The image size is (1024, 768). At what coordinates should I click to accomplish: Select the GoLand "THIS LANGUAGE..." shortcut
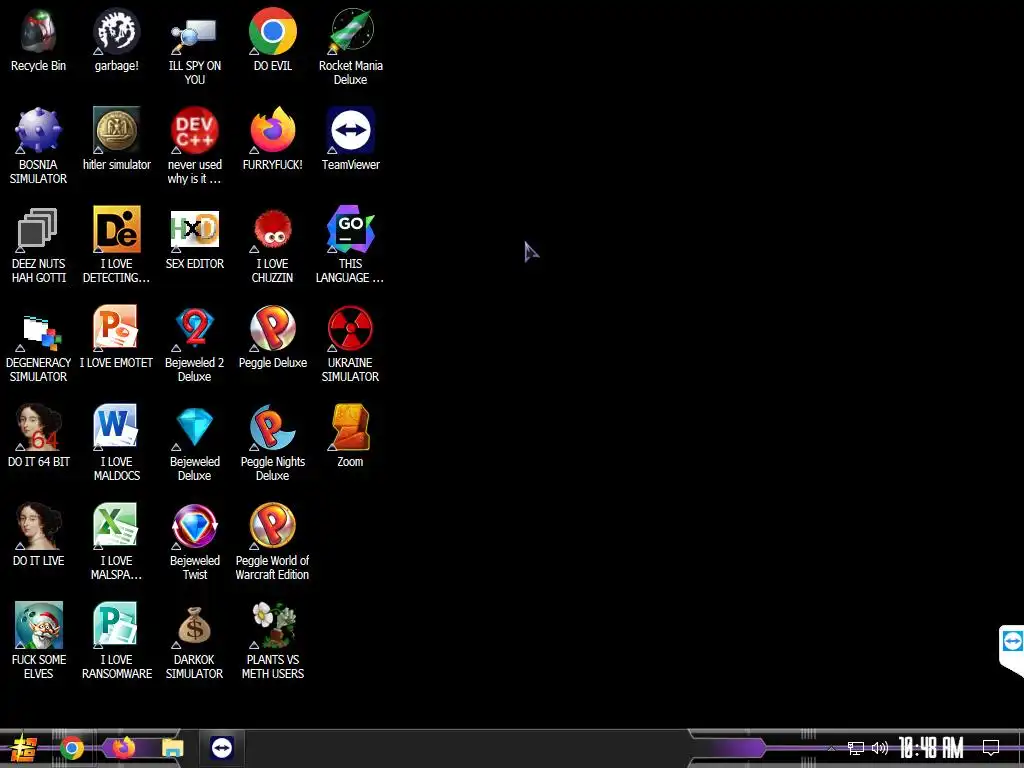[351, 230]
